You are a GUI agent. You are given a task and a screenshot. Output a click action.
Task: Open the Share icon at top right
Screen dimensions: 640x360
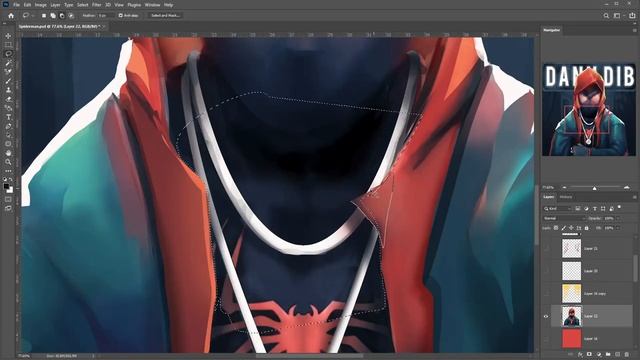click(x=632, y=16)
